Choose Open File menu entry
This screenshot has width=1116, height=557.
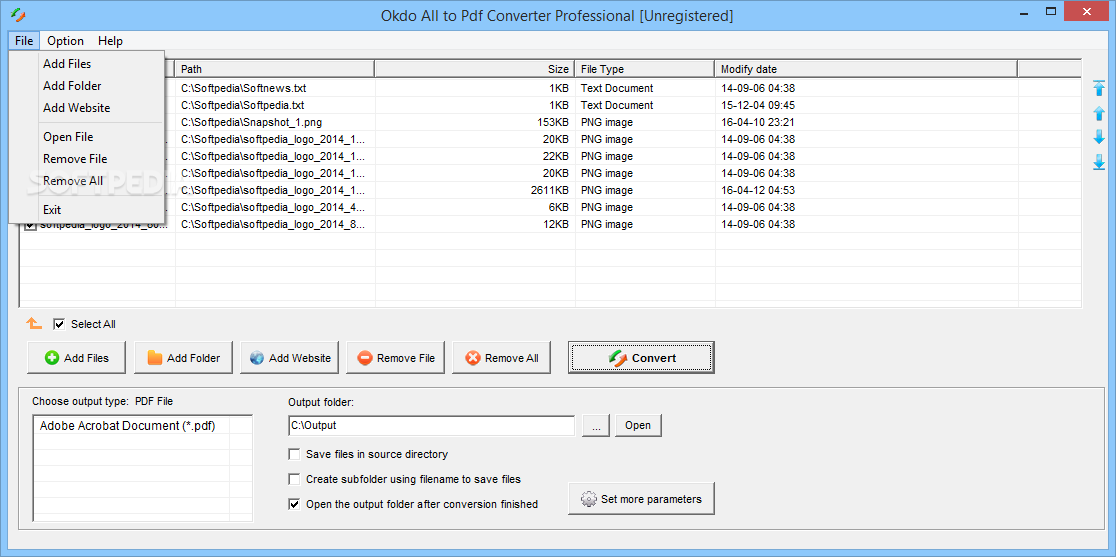tap(87, 137)
